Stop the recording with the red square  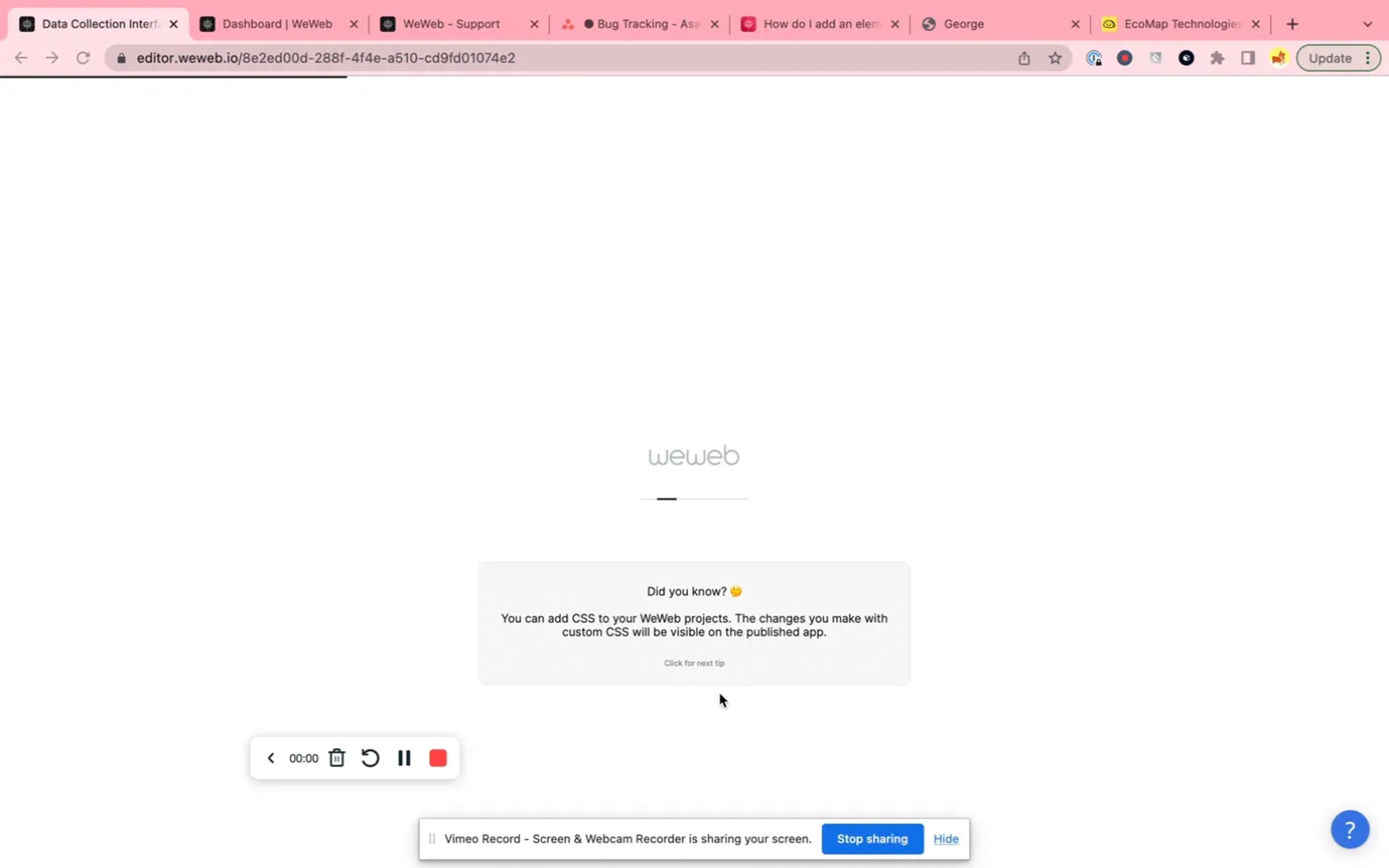click(x=438, y=758)
